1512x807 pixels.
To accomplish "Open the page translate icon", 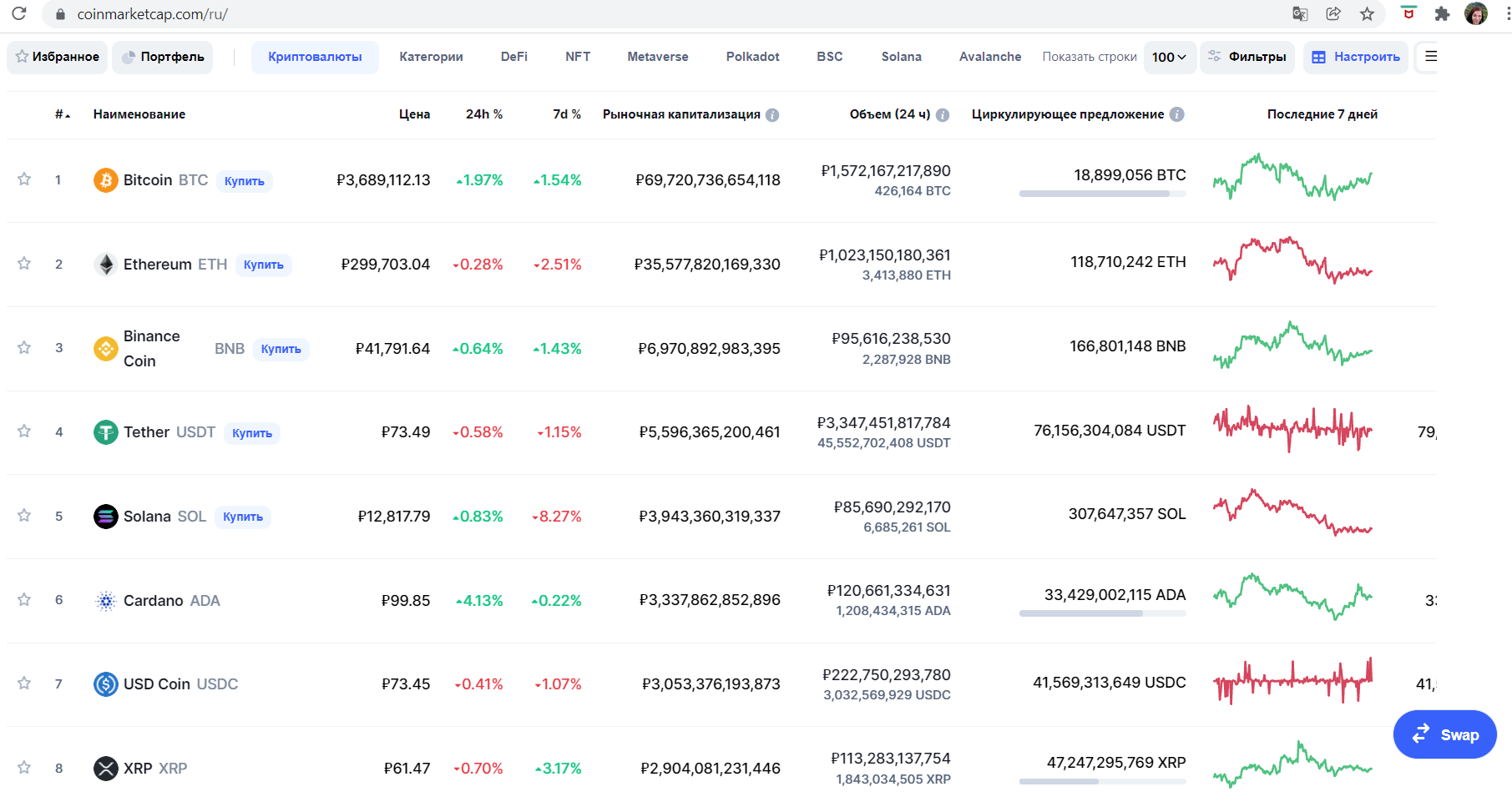I will tap(1300, 13).
